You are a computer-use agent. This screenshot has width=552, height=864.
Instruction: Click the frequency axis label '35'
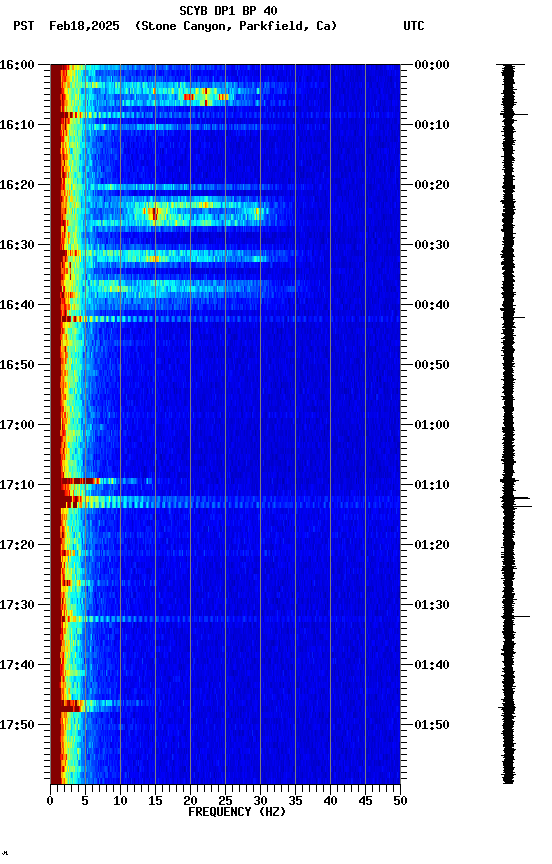pyautogui.click(x=295, y=801)
